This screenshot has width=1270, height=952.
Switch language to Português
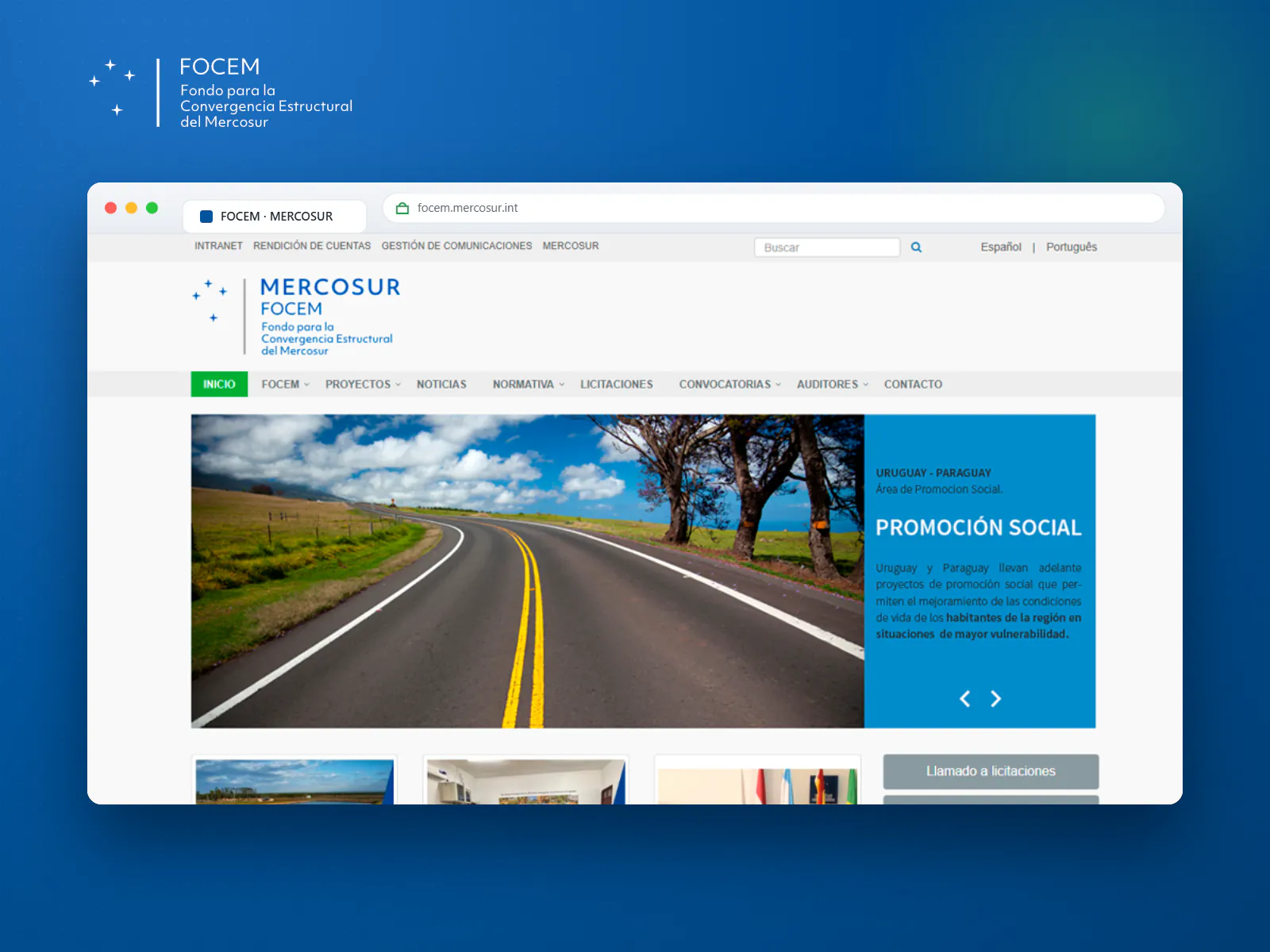pos(1072,247)
